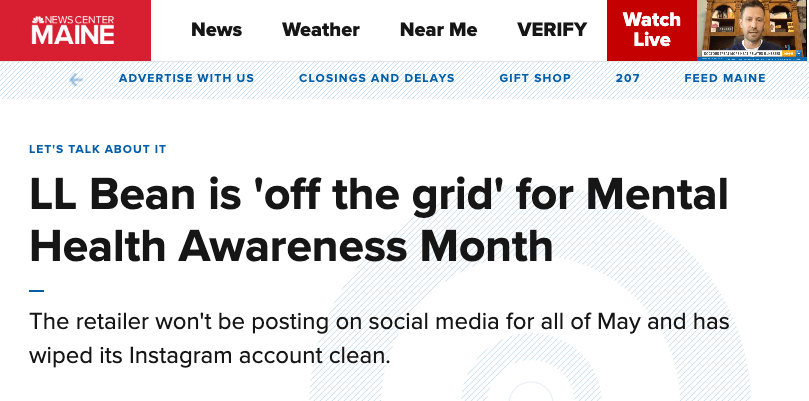Click the Let's Talk About It category label

click(x=98, y=149)
